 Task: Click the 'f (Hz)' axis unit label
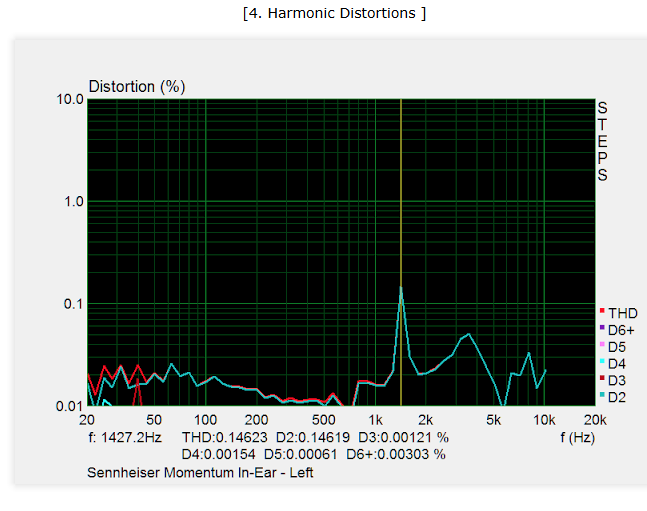pos(578,437)
